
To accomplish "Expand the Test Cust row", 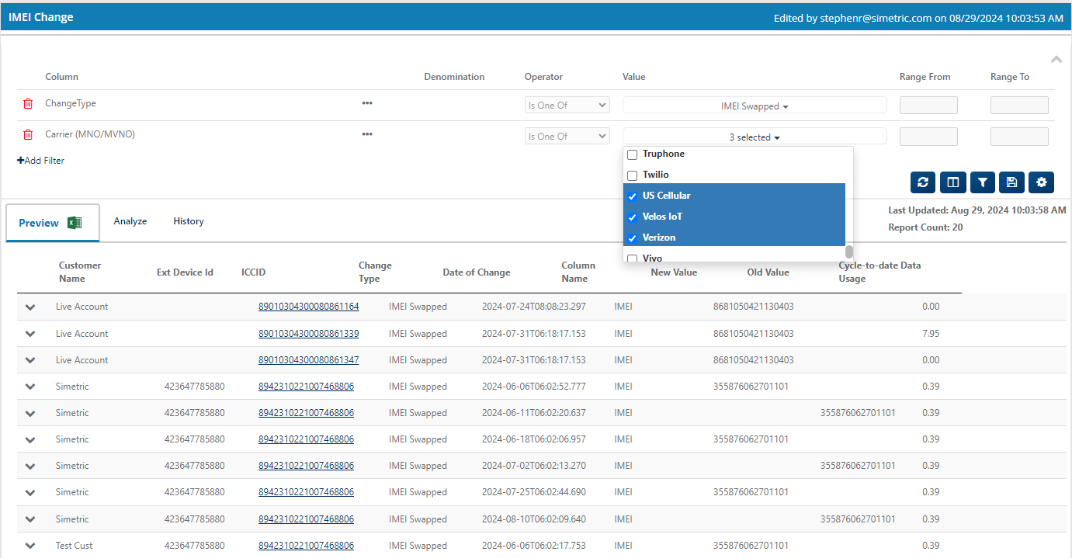I will 30,546.
